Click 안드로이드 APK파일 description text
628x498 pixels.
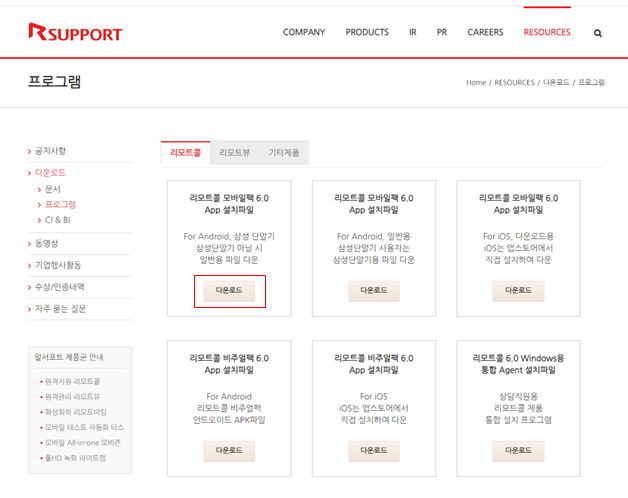pos(229,420)
